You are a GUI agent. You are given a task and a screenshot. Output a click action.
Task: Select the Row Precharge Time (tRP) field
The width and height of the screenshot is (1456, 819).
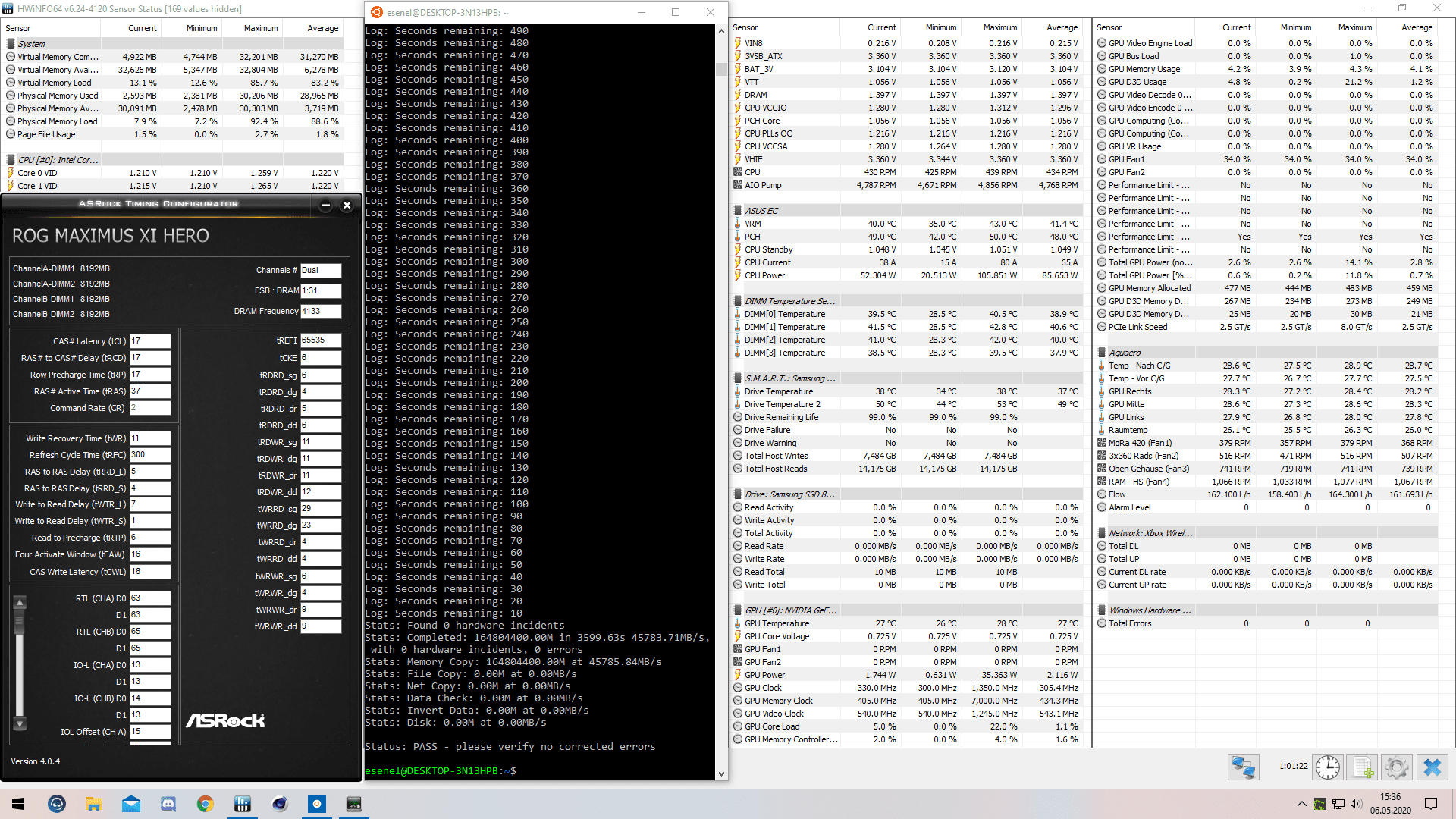pos(150,375)
